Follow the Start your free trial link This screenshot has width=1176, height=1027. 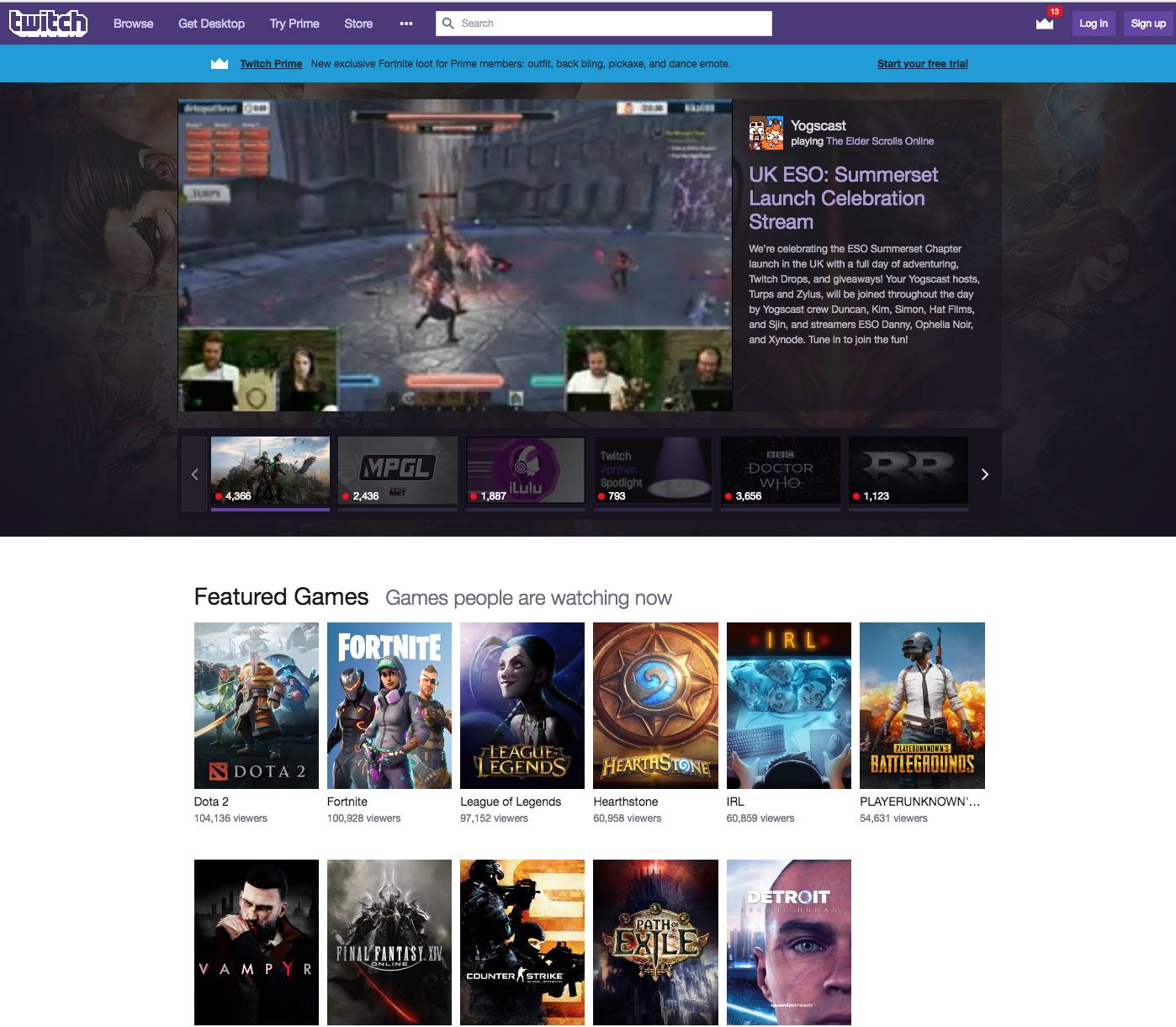coord(922,64)
